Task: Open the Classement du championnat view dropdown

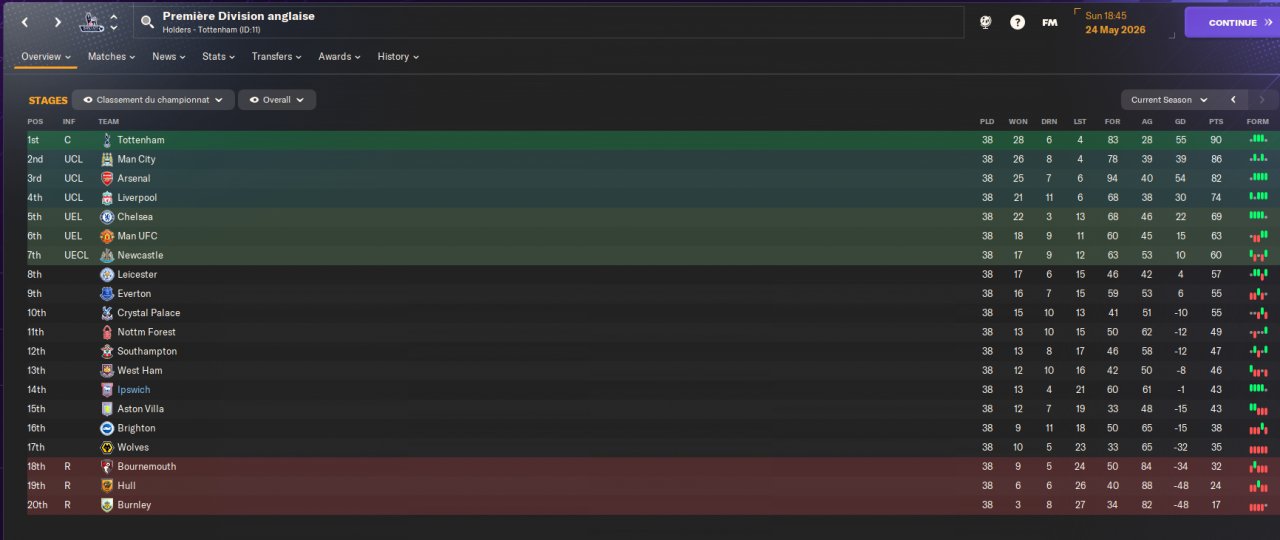Action: pos(154,100)
